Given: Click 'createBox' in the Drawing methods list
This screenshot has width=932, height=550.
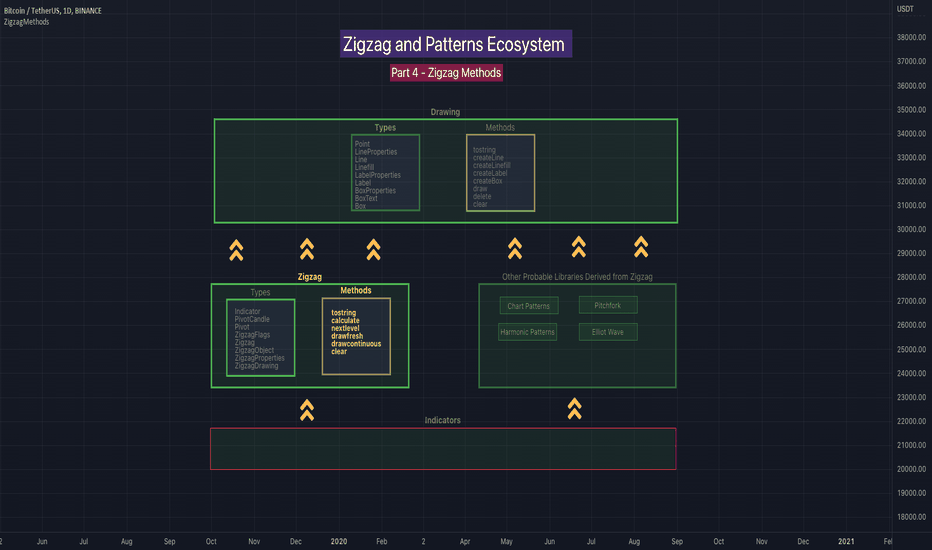Looking at the screenshot, I should point(487,181).
